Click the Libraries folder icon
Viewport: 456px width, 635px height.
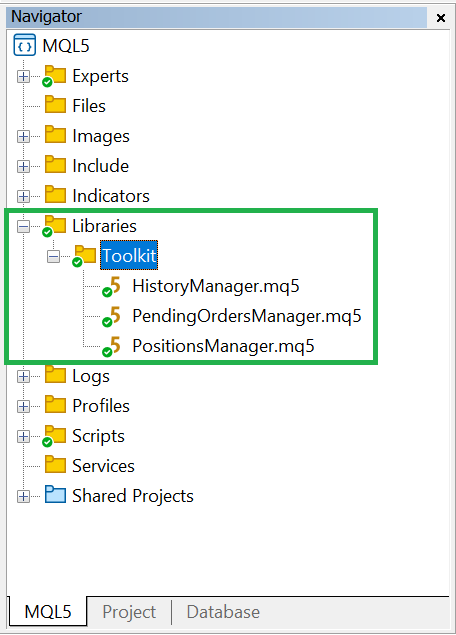click(x=54, y=226)
